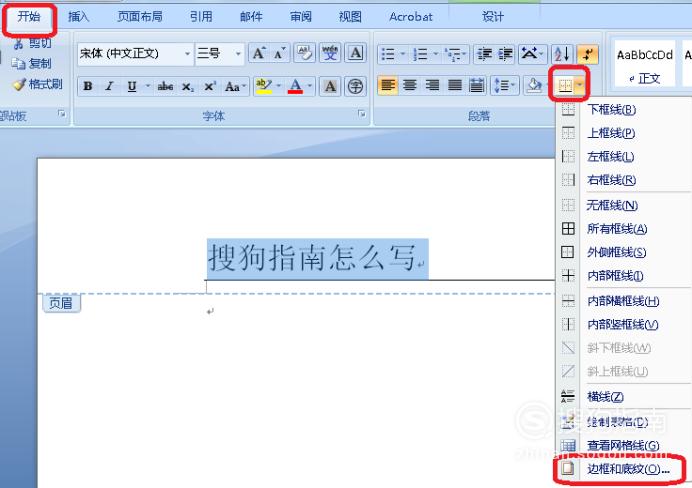Image resolution: width=692 pixels, height=488 pixels.
Task: Switch to the 插入 tab
Action: (x=79, y=17)
